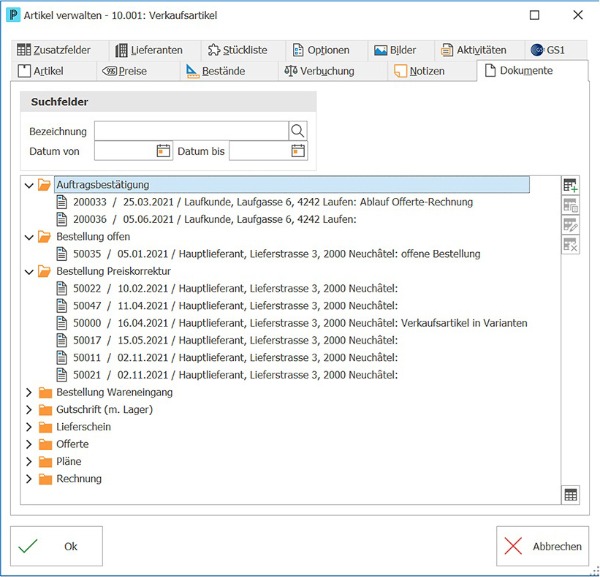This screenshot has width=600, height=577.
Task: Click the Lieferschein folder icon
Action: [x=45, y=427]
